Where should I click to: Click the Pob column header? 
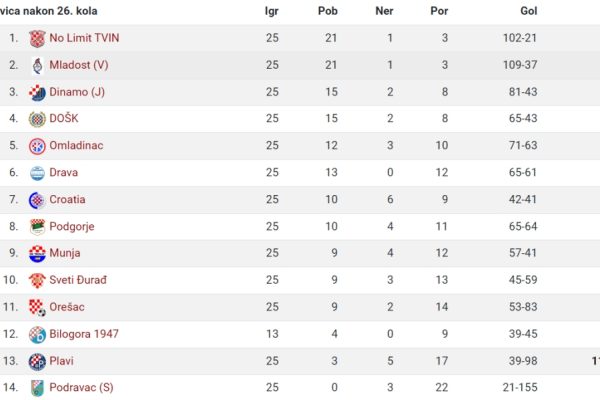(x=328, y=11)
